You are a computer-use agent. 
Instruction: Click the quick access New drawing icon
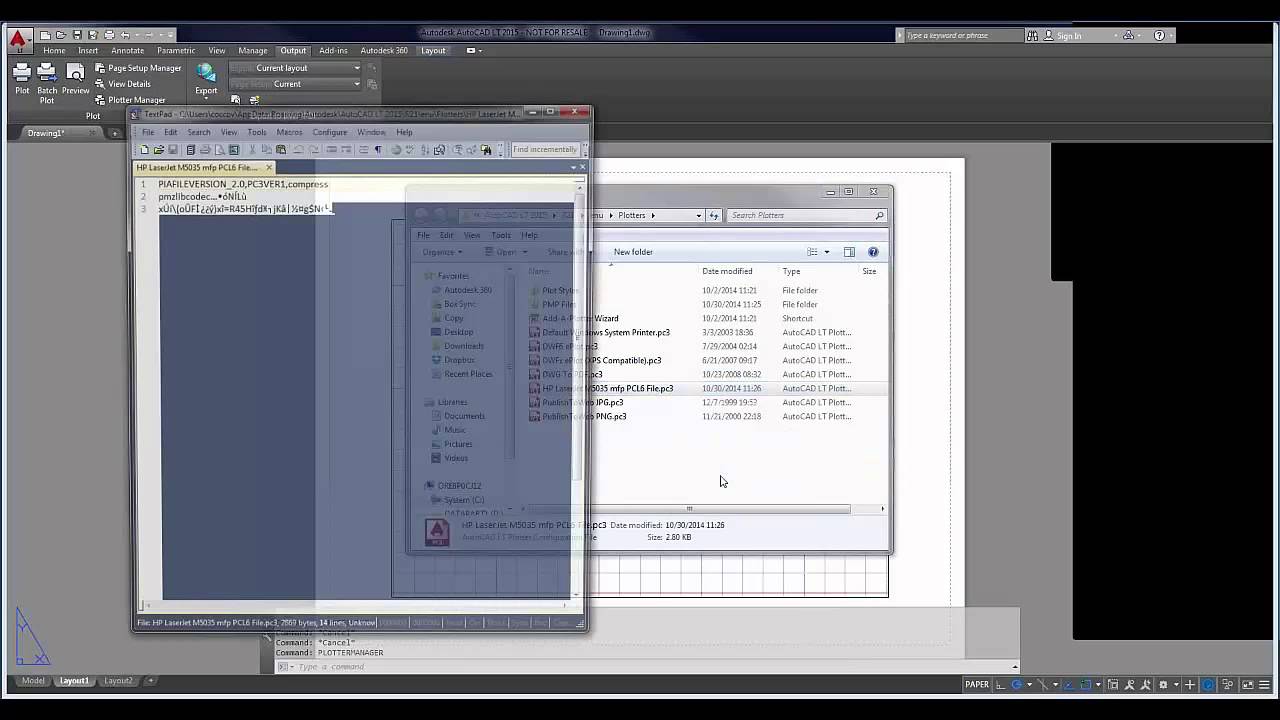[x=45, y=35]
